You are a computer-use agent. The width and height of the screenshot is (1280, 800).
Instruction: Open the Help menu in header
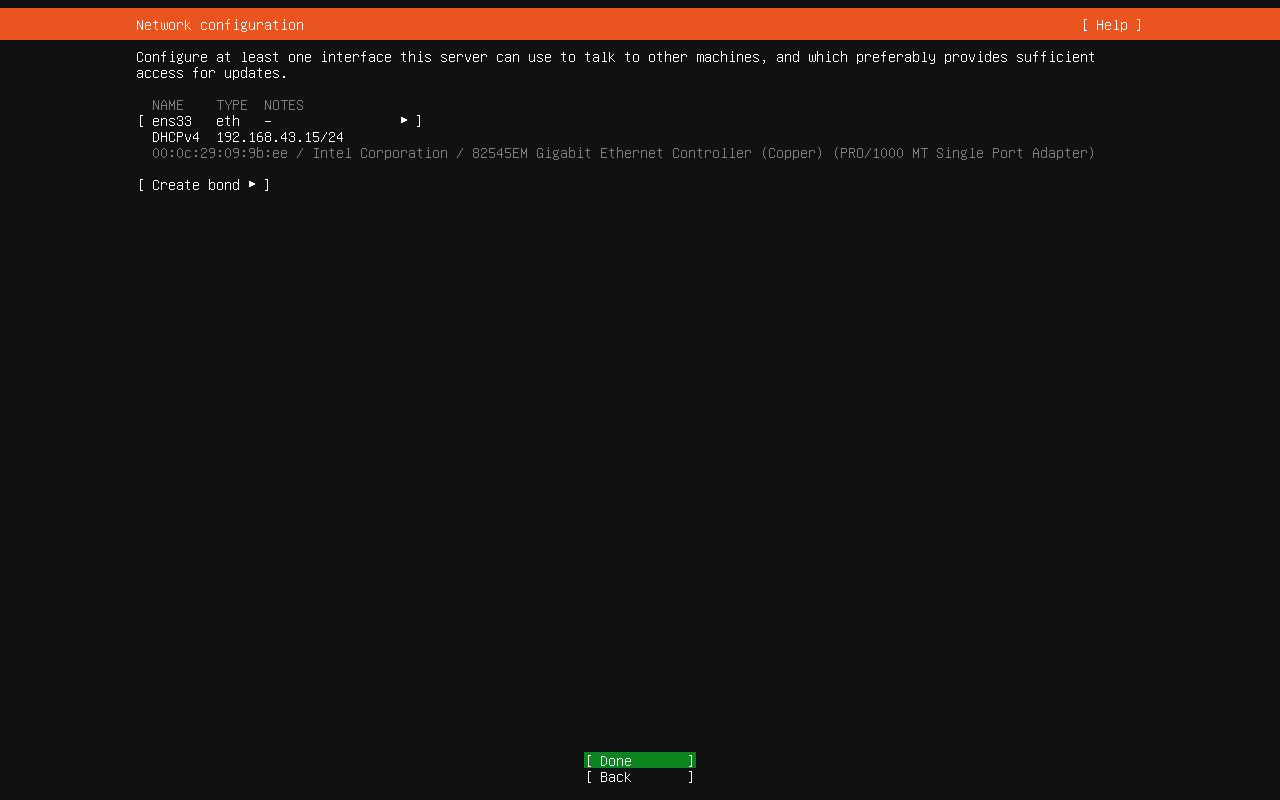click(x=1111, y=25)
